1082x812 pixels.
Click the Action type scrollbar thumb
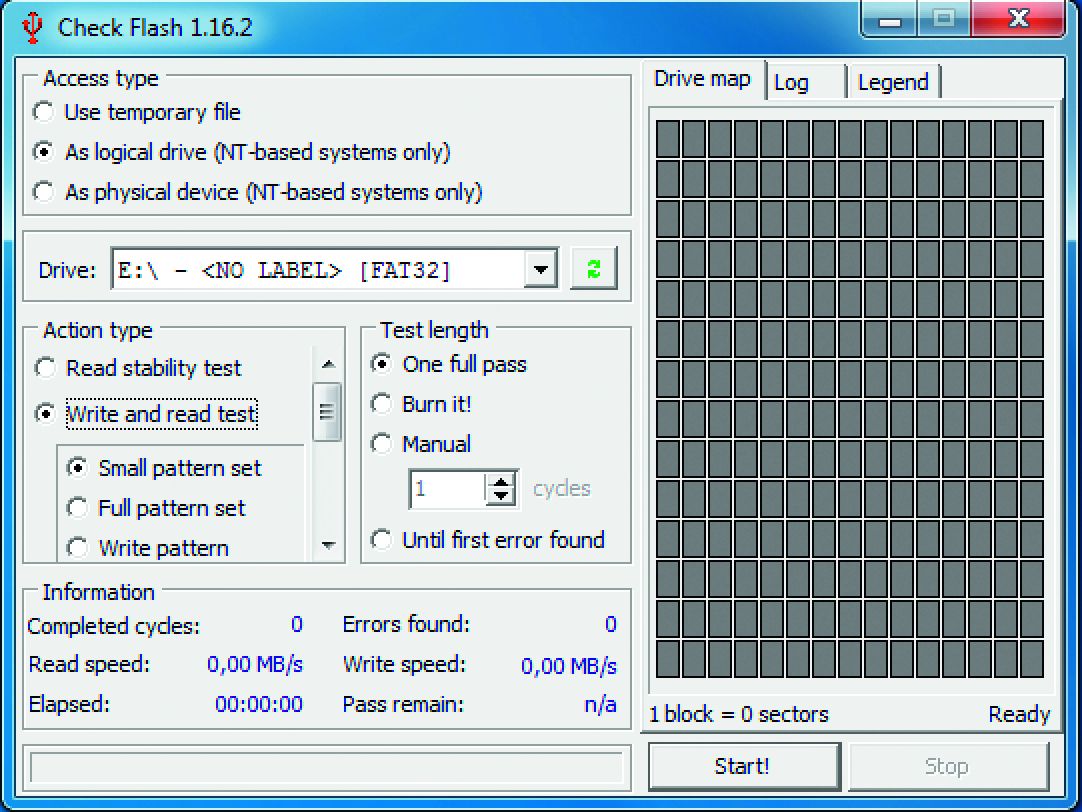(327, 412)
